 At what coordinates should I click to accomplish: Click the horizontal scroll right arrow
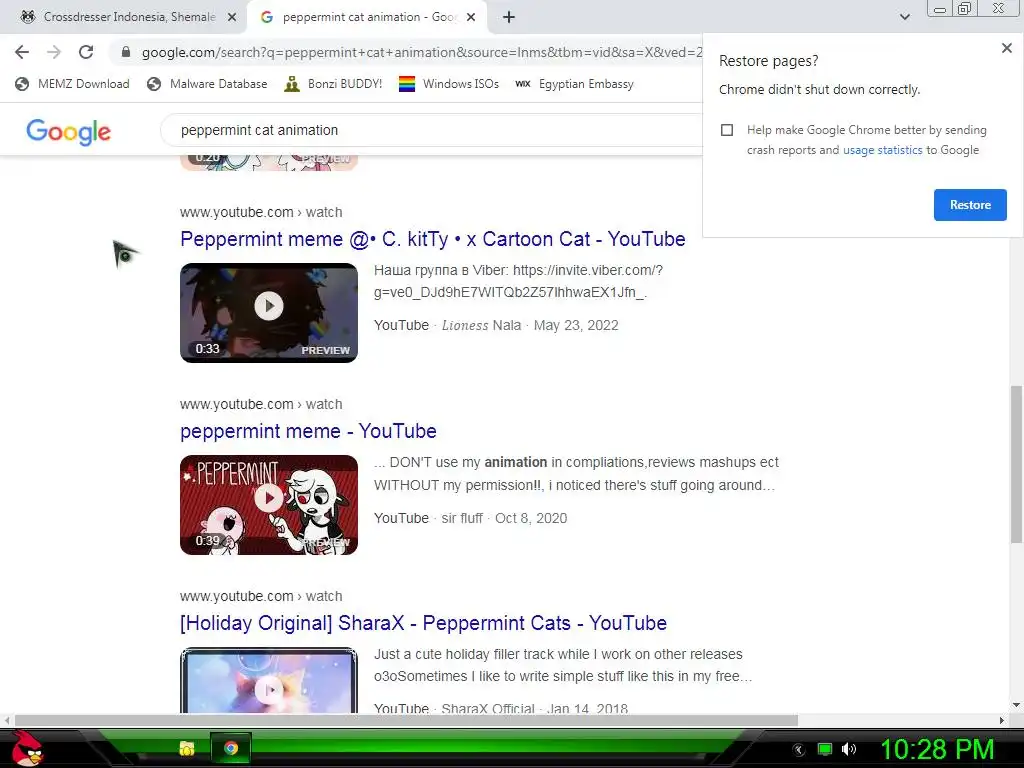1001,720
